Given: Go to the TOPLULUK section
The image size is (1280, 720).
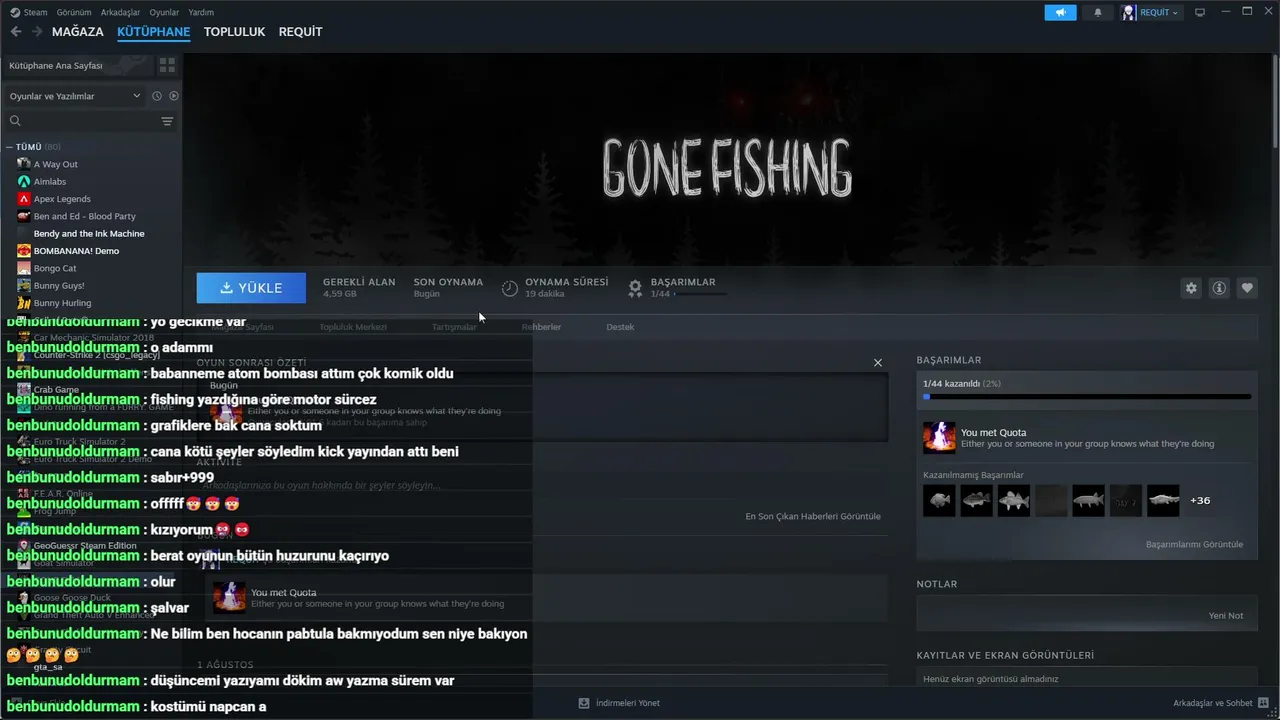Looking at the screenshot, I should point(235,32).
